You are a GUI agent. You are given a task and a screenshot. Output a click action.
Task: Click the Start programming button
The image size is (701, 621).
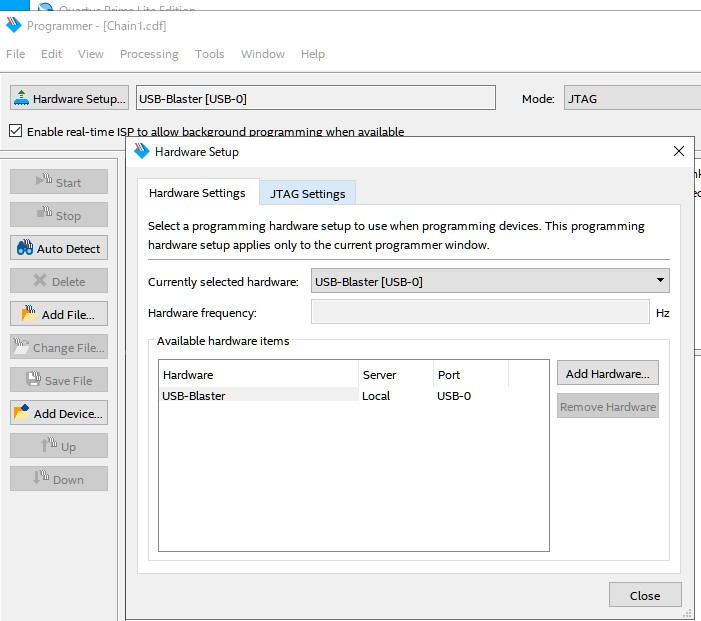coord(59,182)
